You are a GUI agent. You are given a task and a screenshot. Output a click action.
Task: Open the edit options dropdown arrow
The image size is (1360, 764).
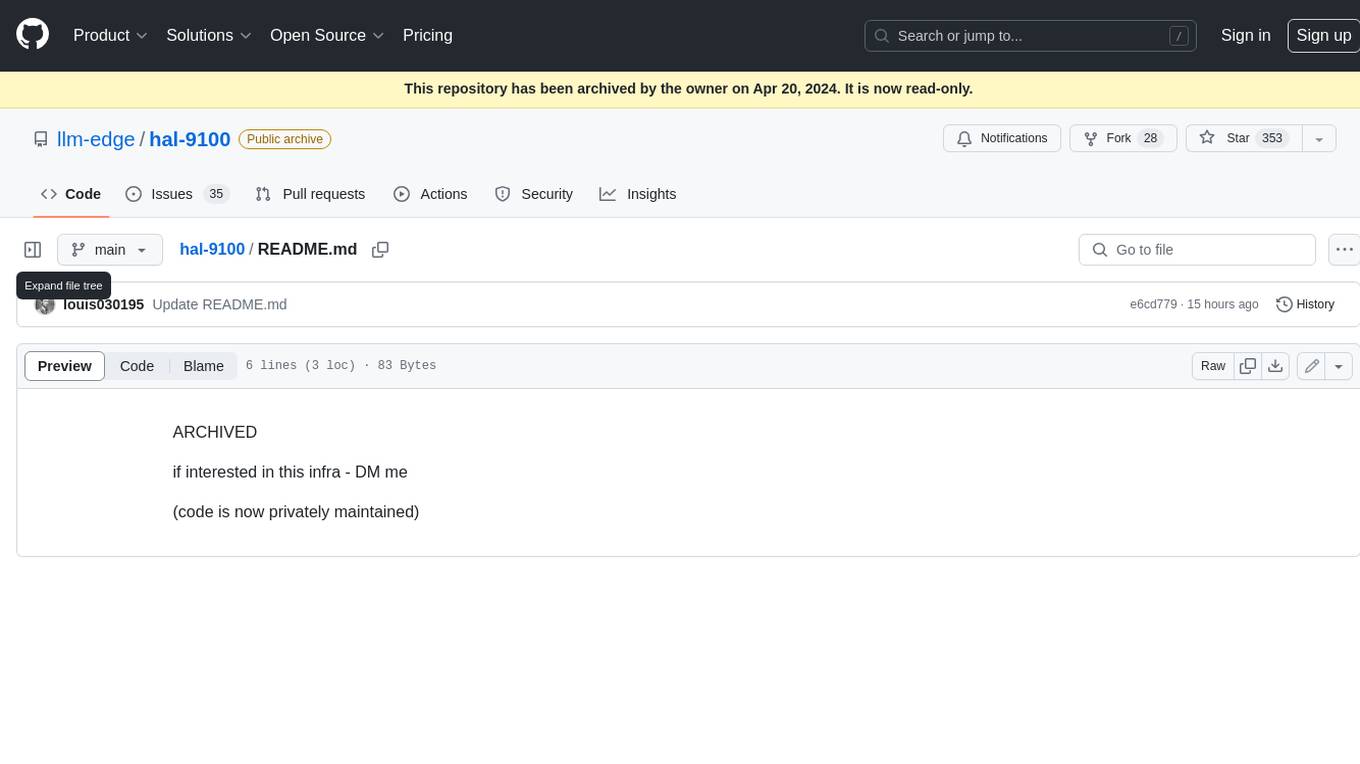click(x=1340, y=366)
